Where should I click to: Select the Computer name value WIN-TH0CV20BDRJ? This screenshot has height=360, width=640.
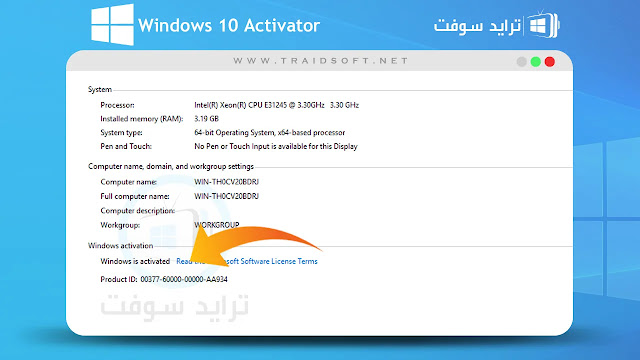[226, 182]
